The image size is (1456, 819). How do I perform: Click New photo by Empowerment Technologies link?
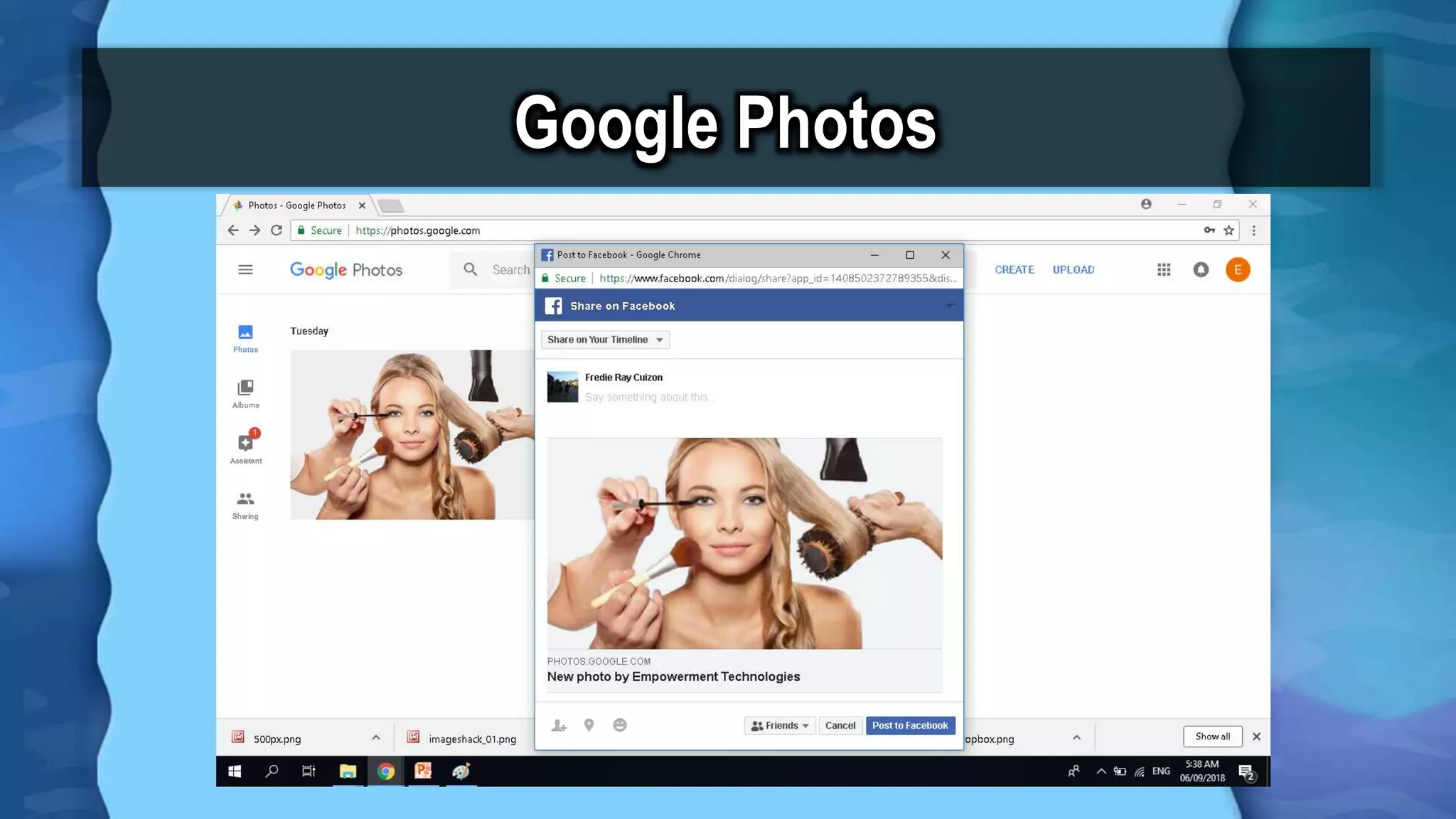(673, 677)
